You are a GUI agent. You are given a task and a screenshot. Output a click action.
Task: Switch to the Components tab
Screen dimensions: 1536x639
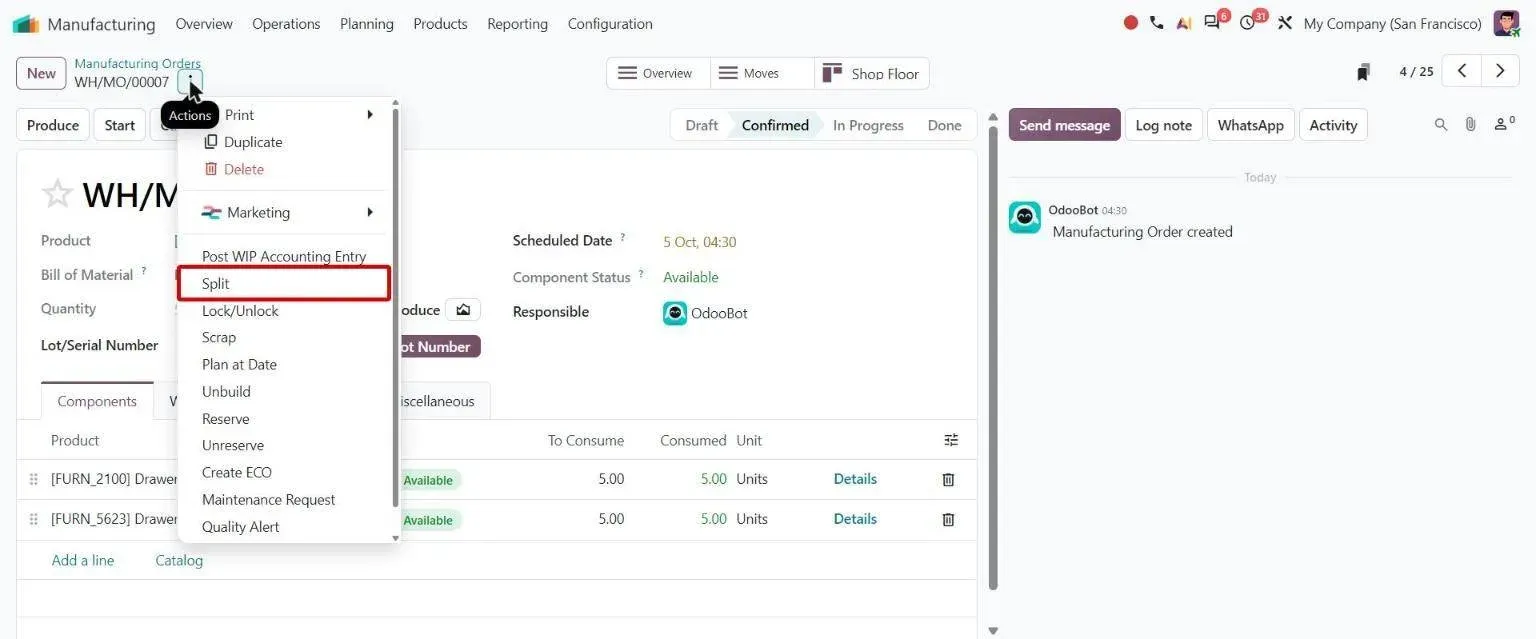[97, 401]
